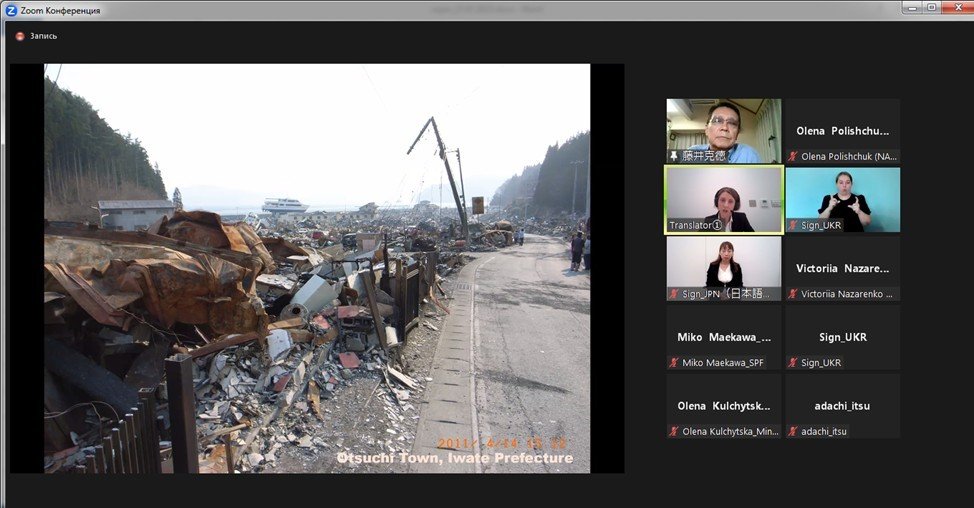Minimize the Zoom conference window

click(x=912, y=8)
